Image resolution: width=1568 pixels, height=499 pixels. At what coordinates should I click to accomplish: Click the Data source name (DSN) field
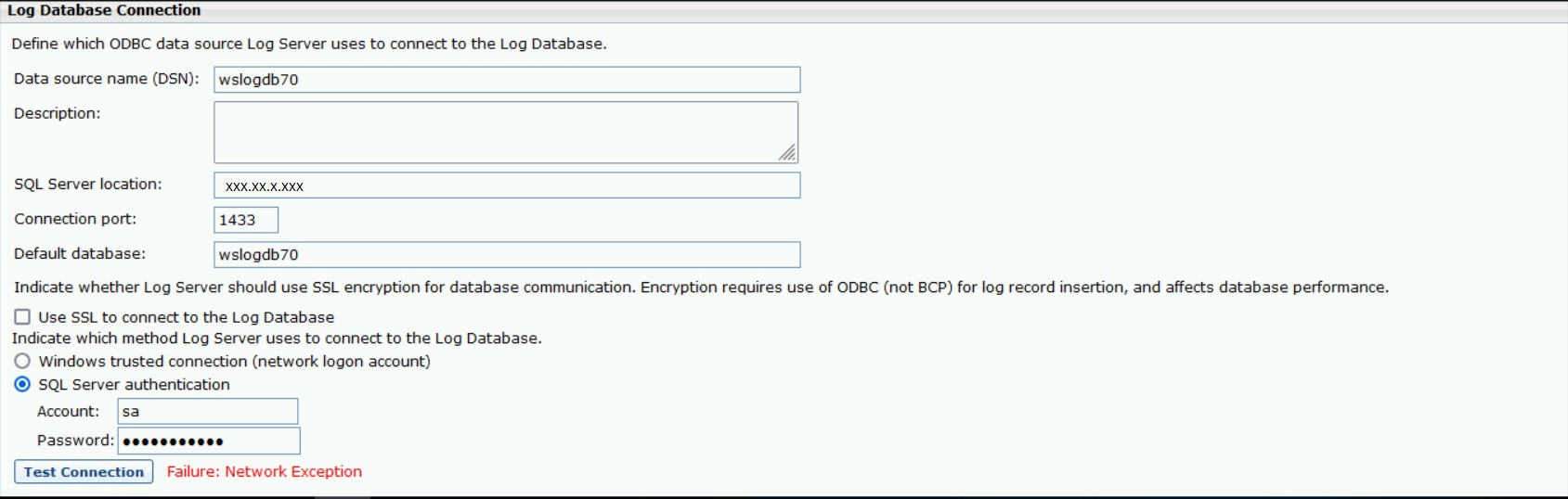(507, 80)
